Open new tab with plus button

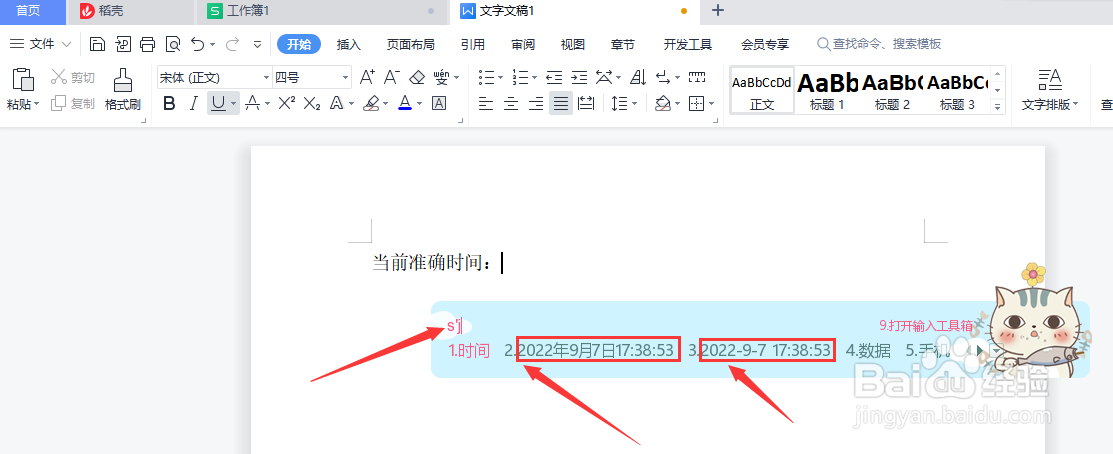pos(718,11)
